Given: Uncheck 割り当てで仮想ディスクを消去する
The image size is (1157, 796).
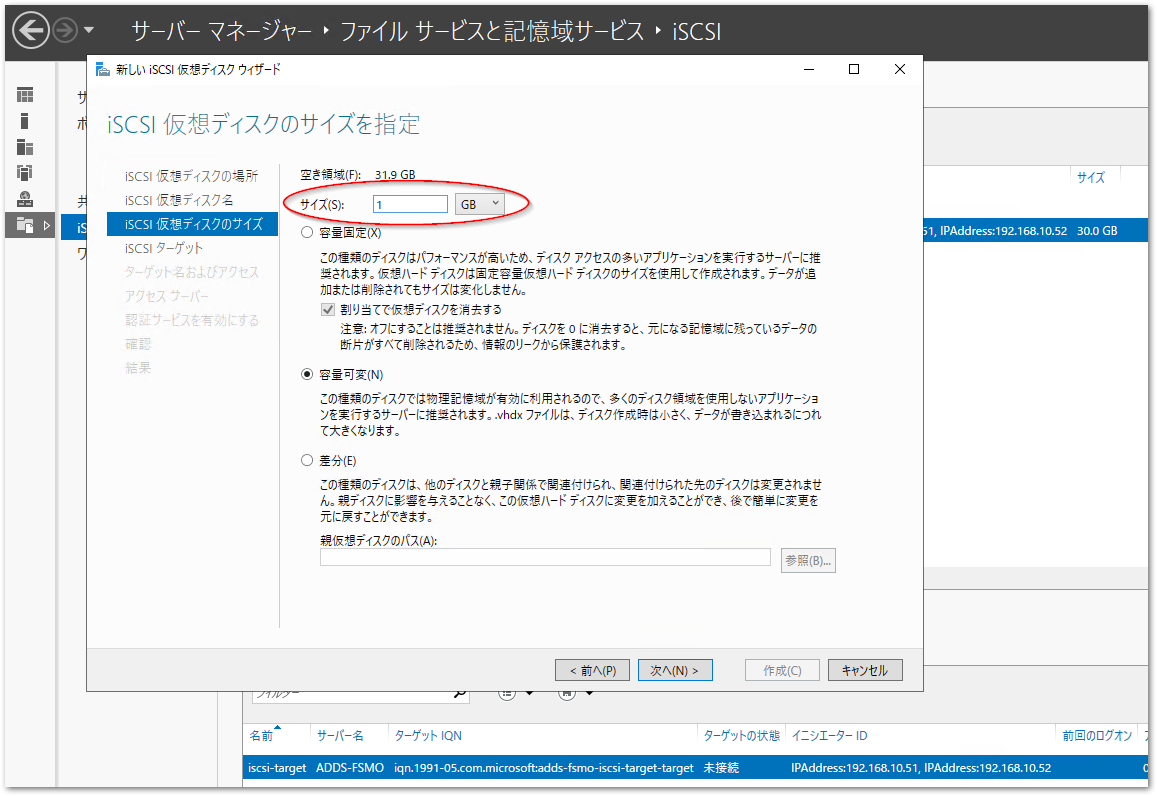Looking at the screenshot, I should (327, 309).
